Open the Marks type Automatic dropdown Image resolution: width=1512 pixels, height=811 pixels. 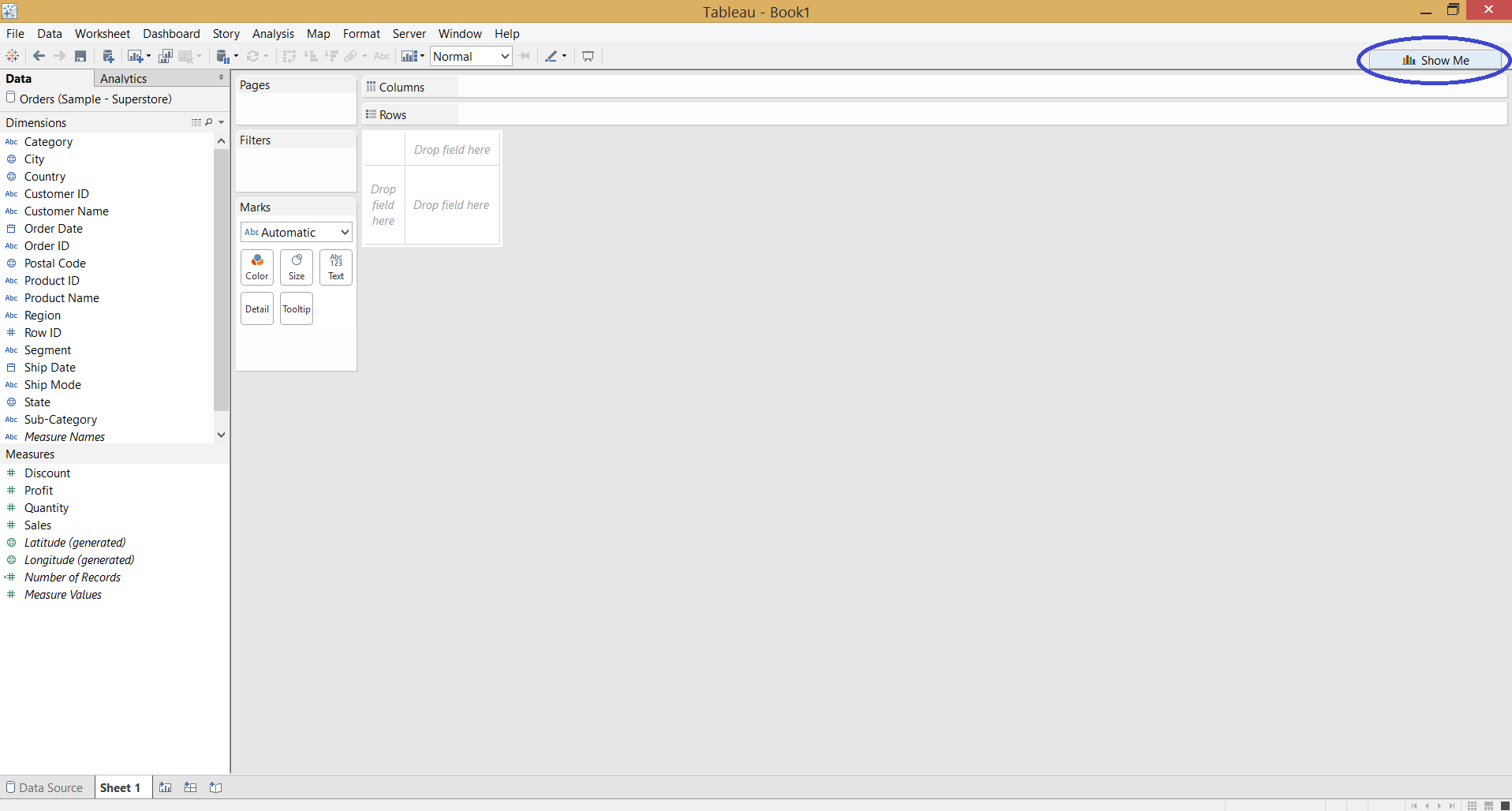click(x=296, y=232)
